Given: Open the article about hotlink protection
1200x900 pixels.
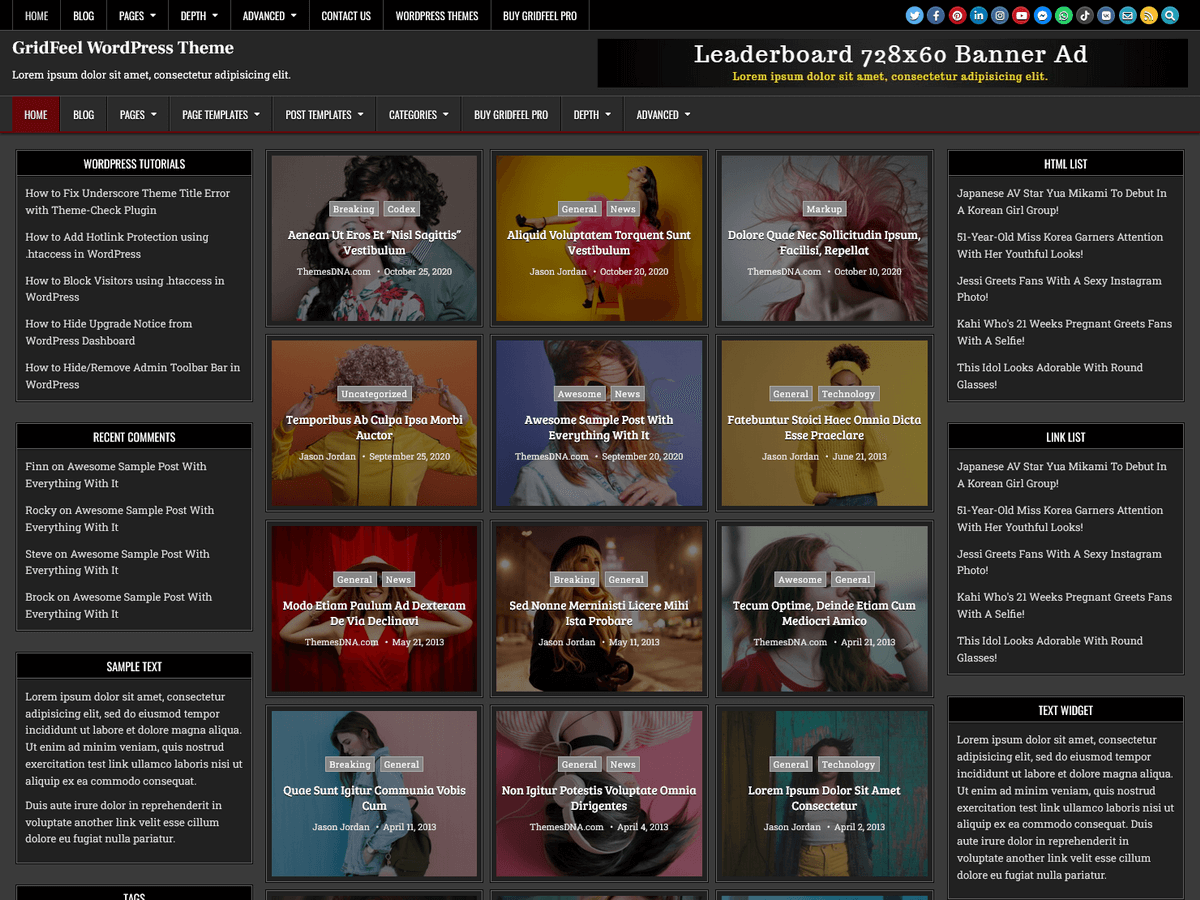Looking at the screenshot, I should click(116, 245).
